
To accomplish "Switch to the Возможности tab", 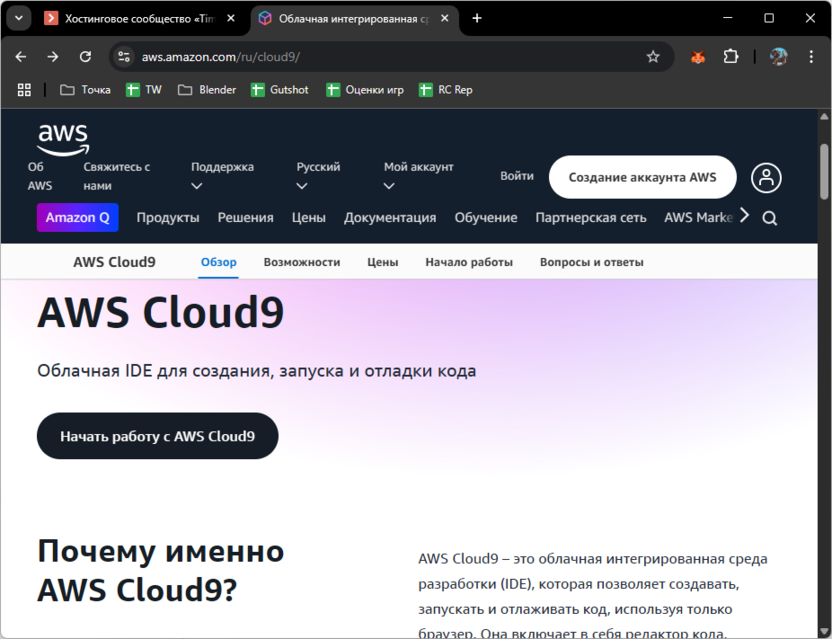I will [302, 262].
